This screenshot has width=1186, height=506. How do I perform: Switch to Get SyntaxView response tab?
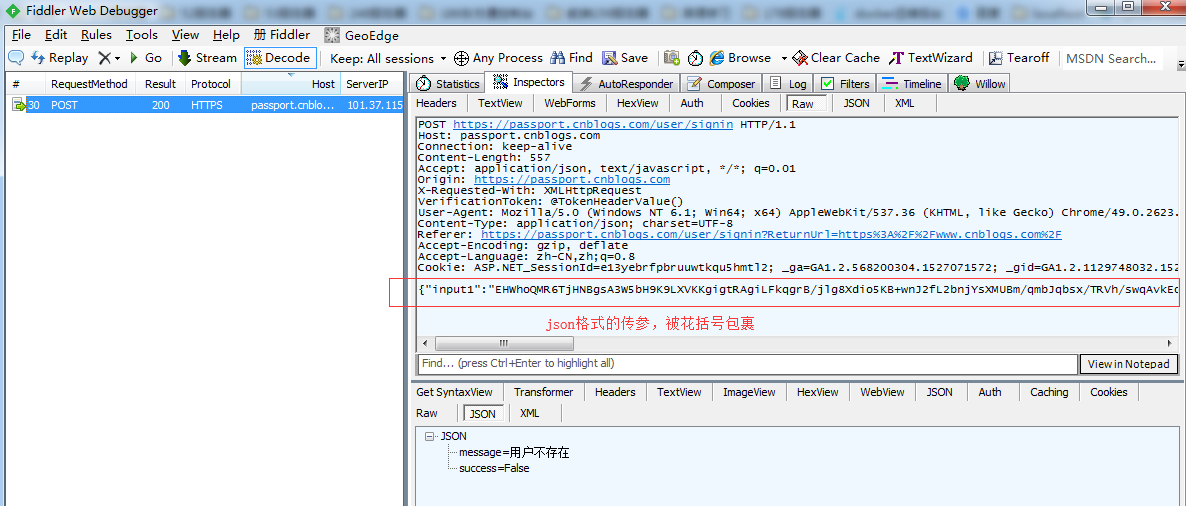pos(454,392)
